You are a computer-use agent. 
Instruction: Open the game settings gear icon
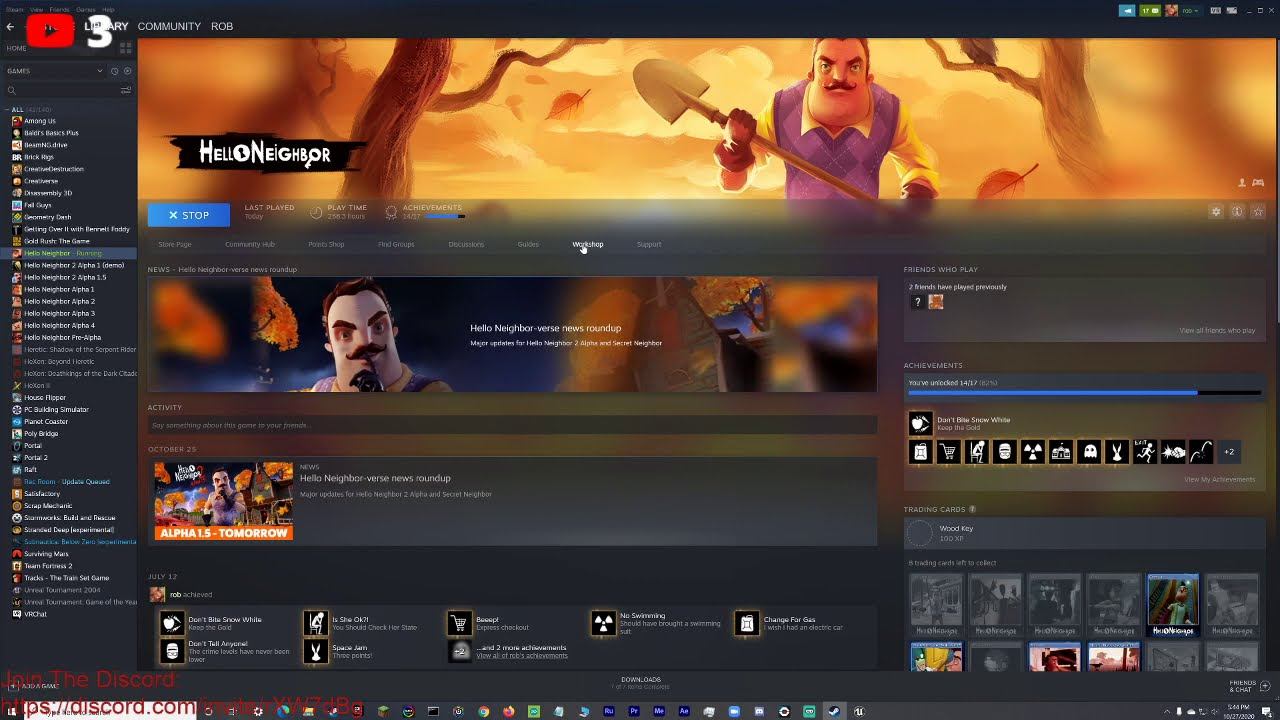tap(1216, 212)
